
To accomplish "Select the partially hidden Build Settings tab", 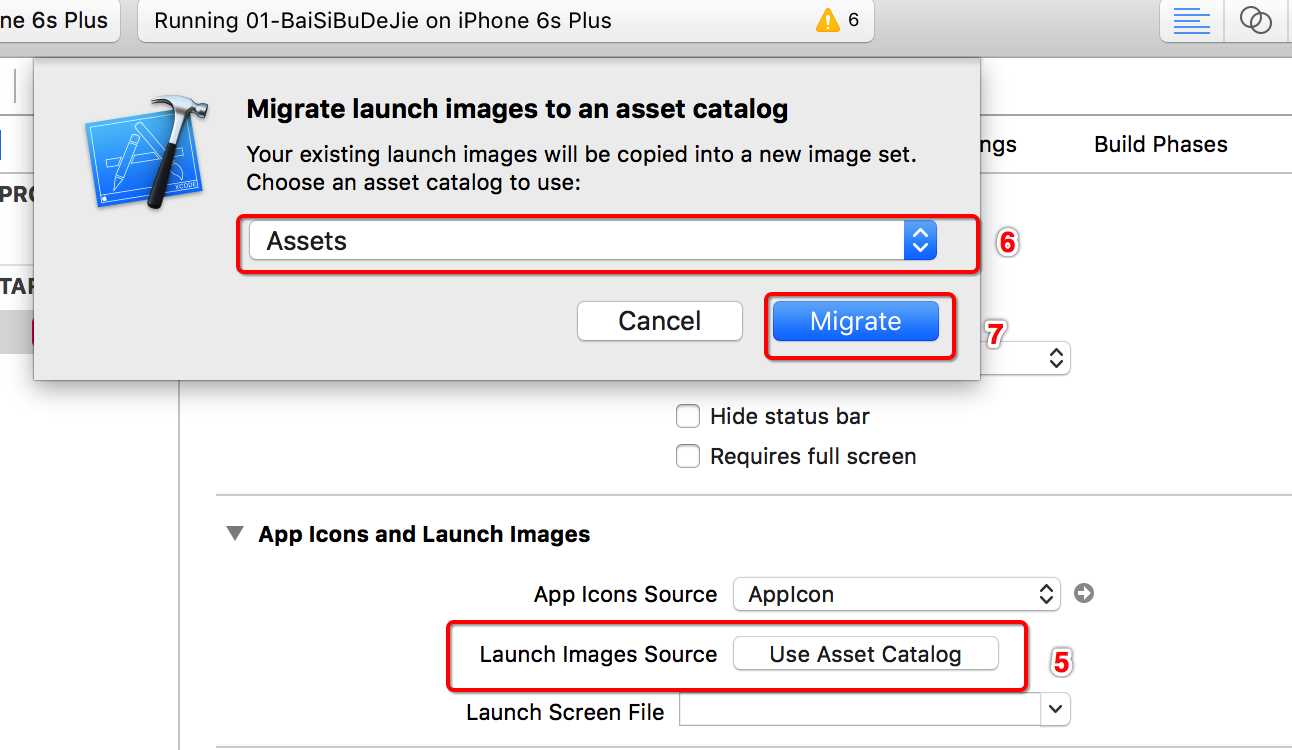I will [998, 144].
